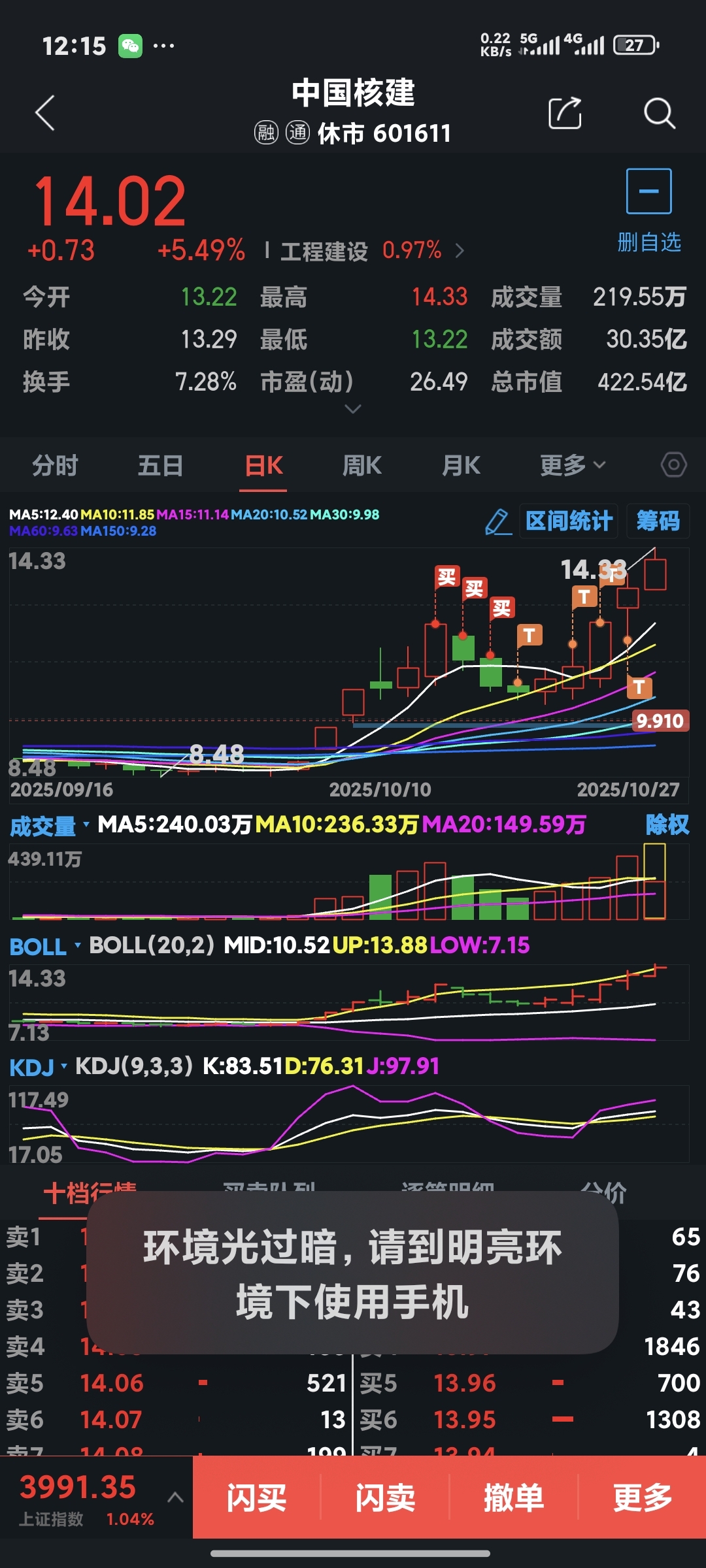Tap the volume MA5:240.03万 label

coord(175,825)
